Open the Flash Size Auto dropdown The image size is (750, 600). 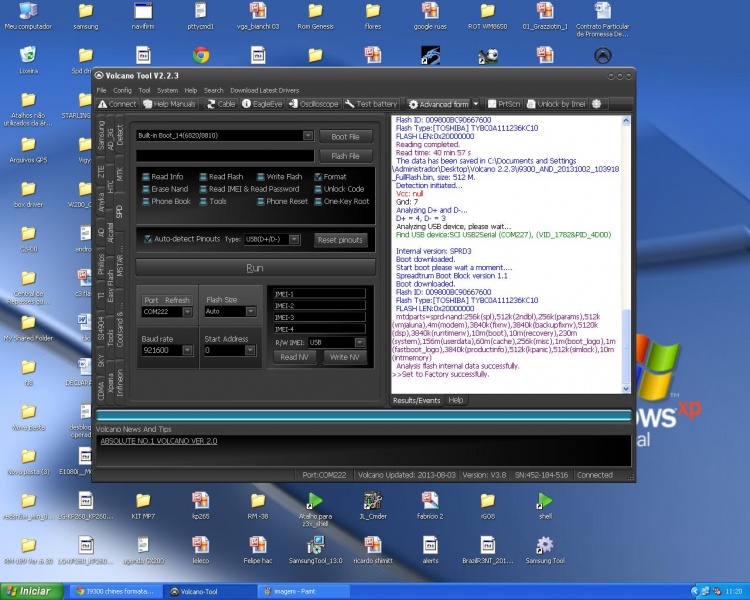click(250, 312)
